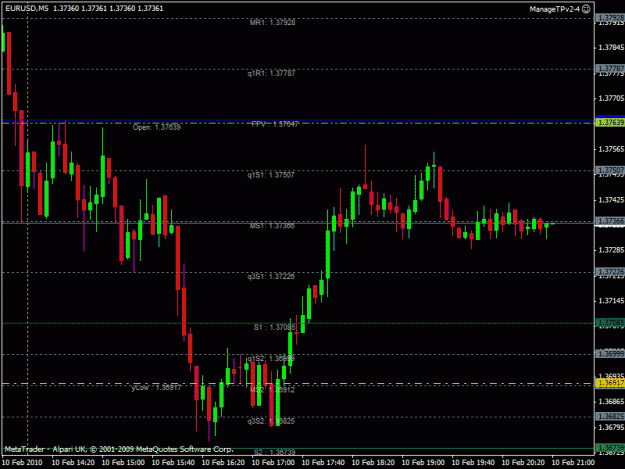Click the yellow-green 1.37639 price tag

(x=610, y=122)
